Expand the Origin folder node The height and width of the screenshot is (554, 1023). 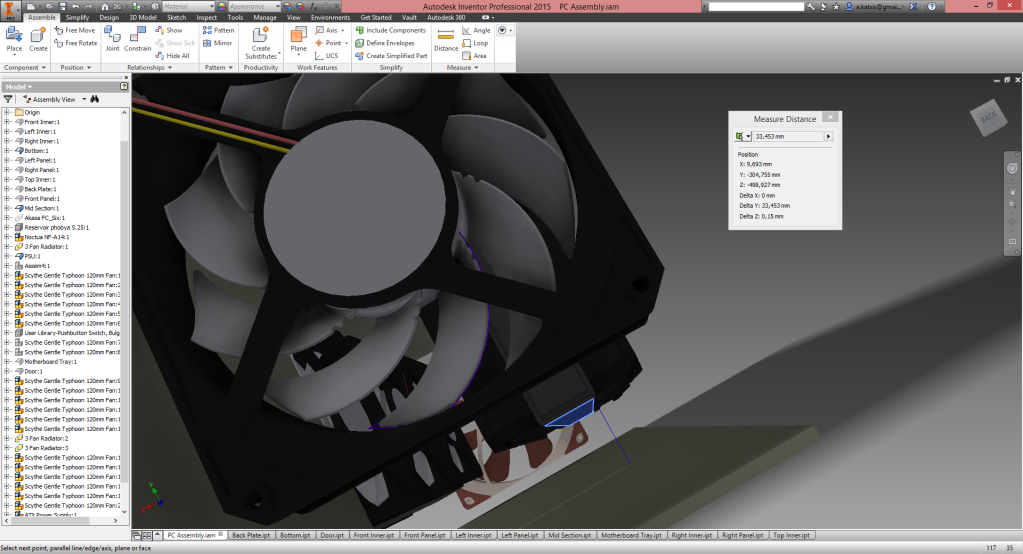pos(7,112)
